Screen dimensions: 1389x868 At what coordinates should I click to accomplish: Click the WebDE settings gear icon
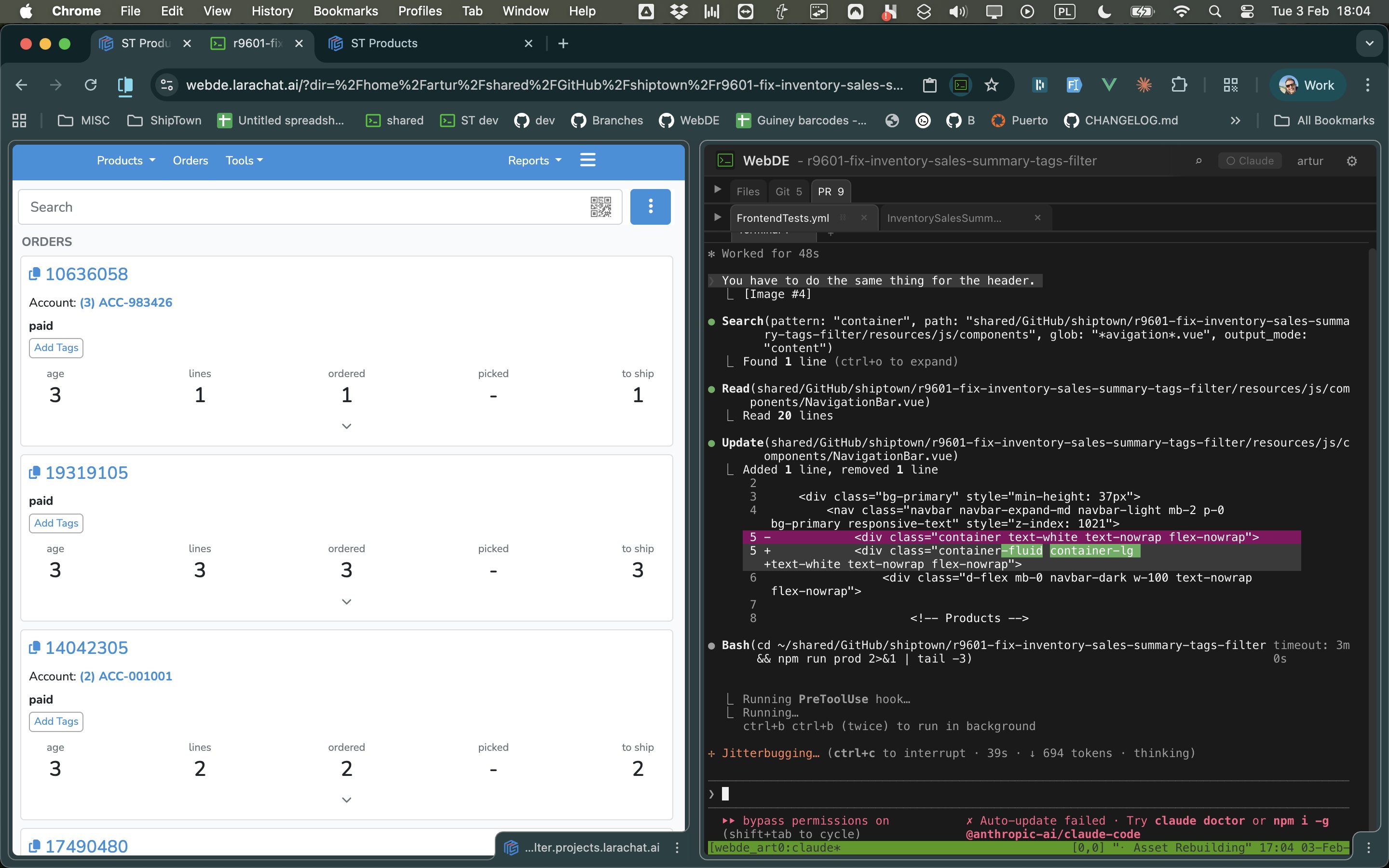[1352, 162]
